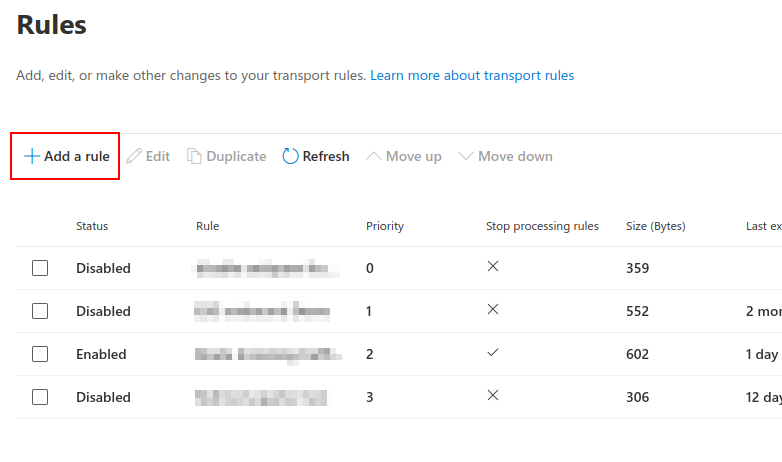Sort by the Priority column header
This screenshot has width=782, height=462.
pos(385,226)
